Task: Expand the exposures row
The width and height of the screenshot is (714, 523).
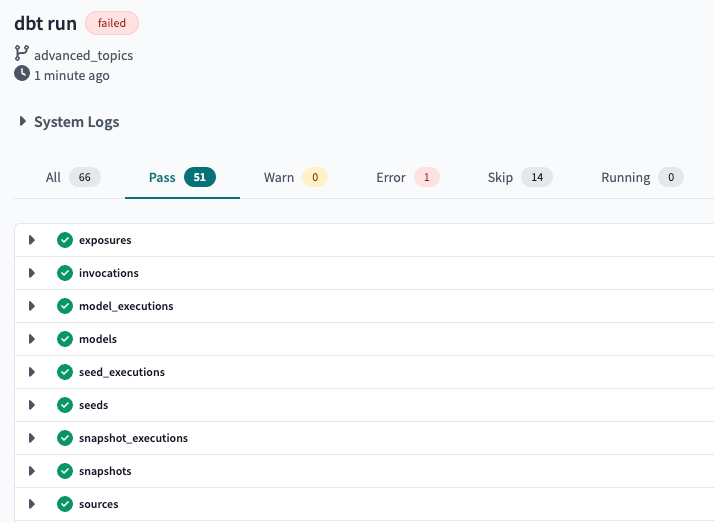Action: (31, 240)
